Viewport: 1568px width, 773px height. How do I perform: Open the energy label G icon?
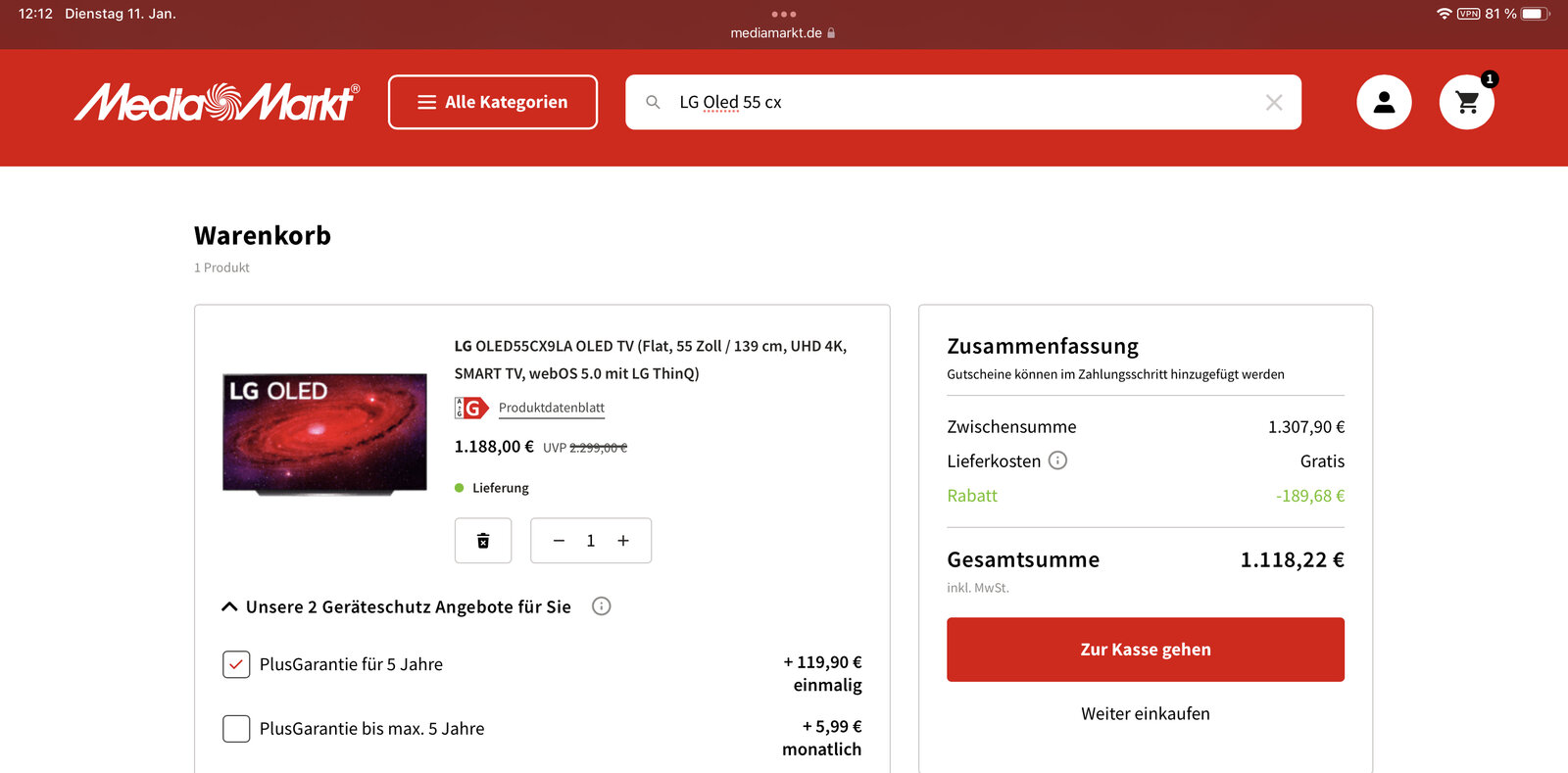click(x=471, y=408)
